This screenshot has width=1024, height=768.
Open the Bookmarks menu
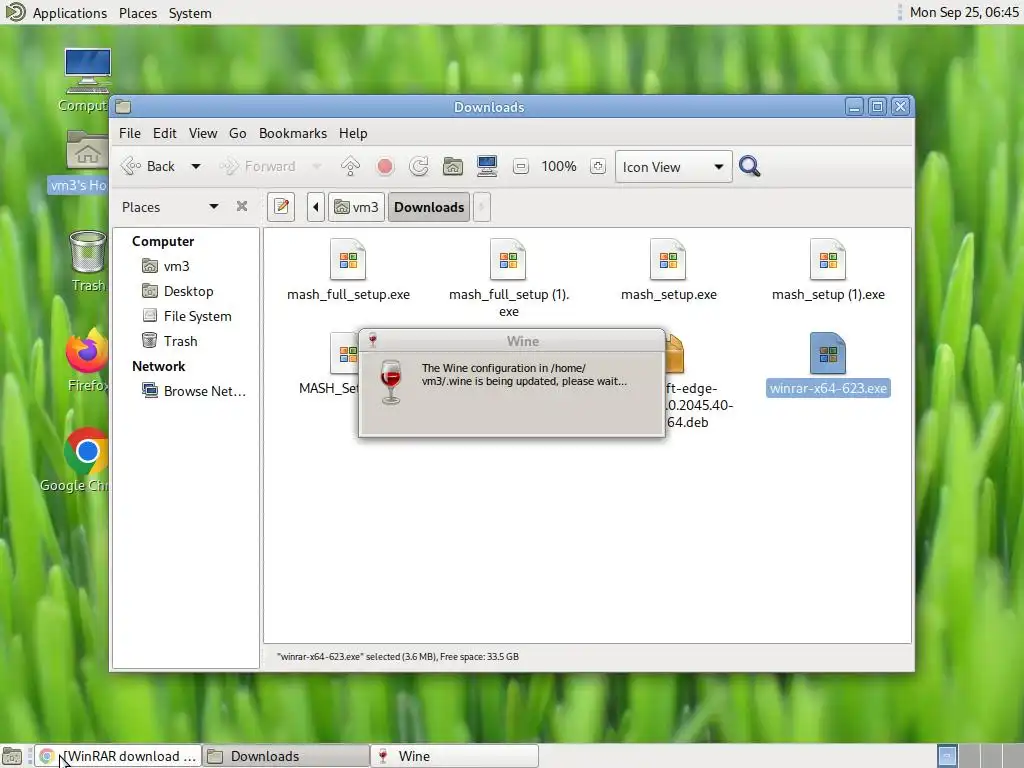point(293,133)
